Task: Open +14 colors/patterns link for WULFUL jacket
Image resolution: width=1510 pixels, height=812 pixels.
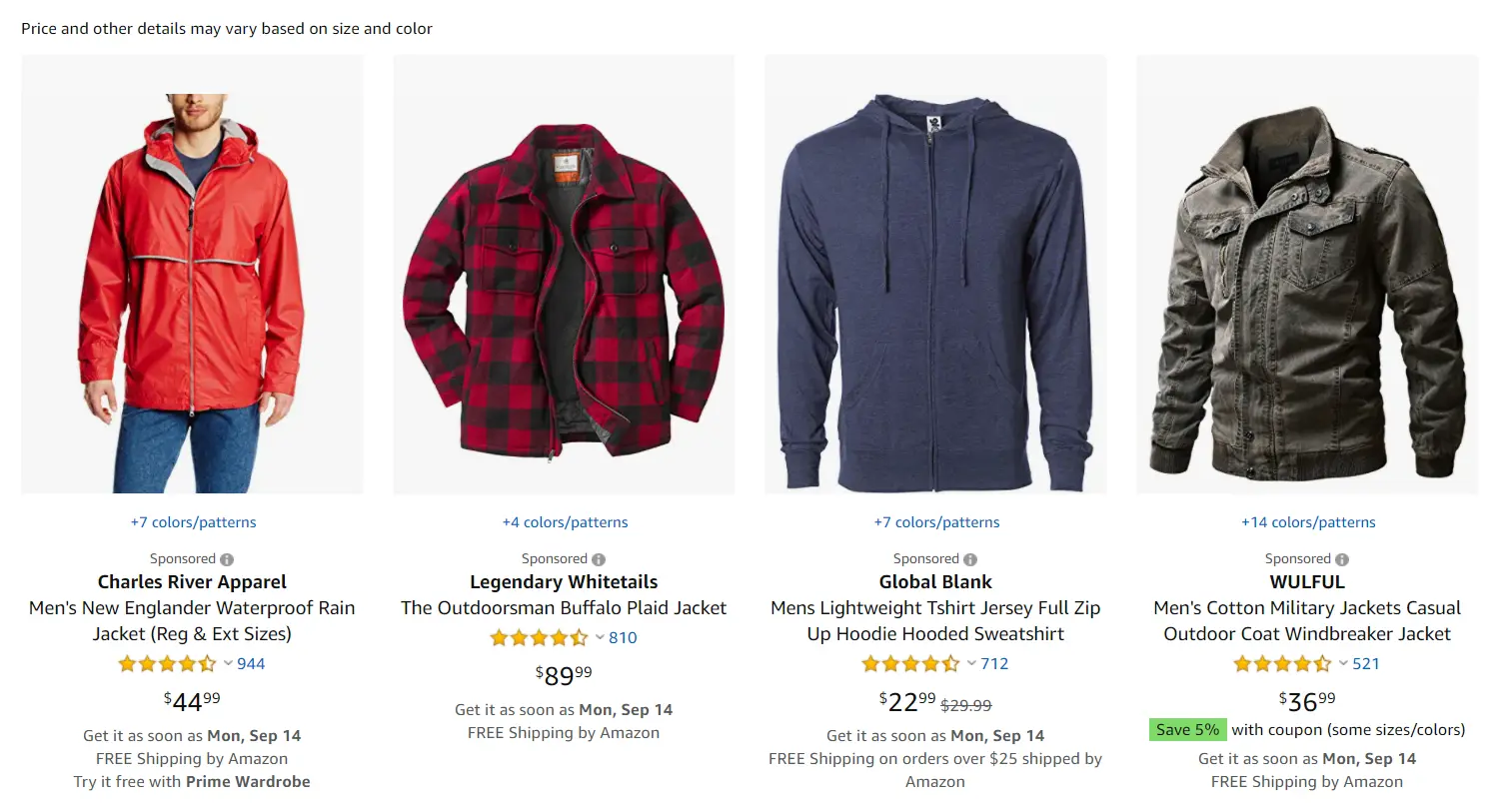Action: tap(1308, 522)
